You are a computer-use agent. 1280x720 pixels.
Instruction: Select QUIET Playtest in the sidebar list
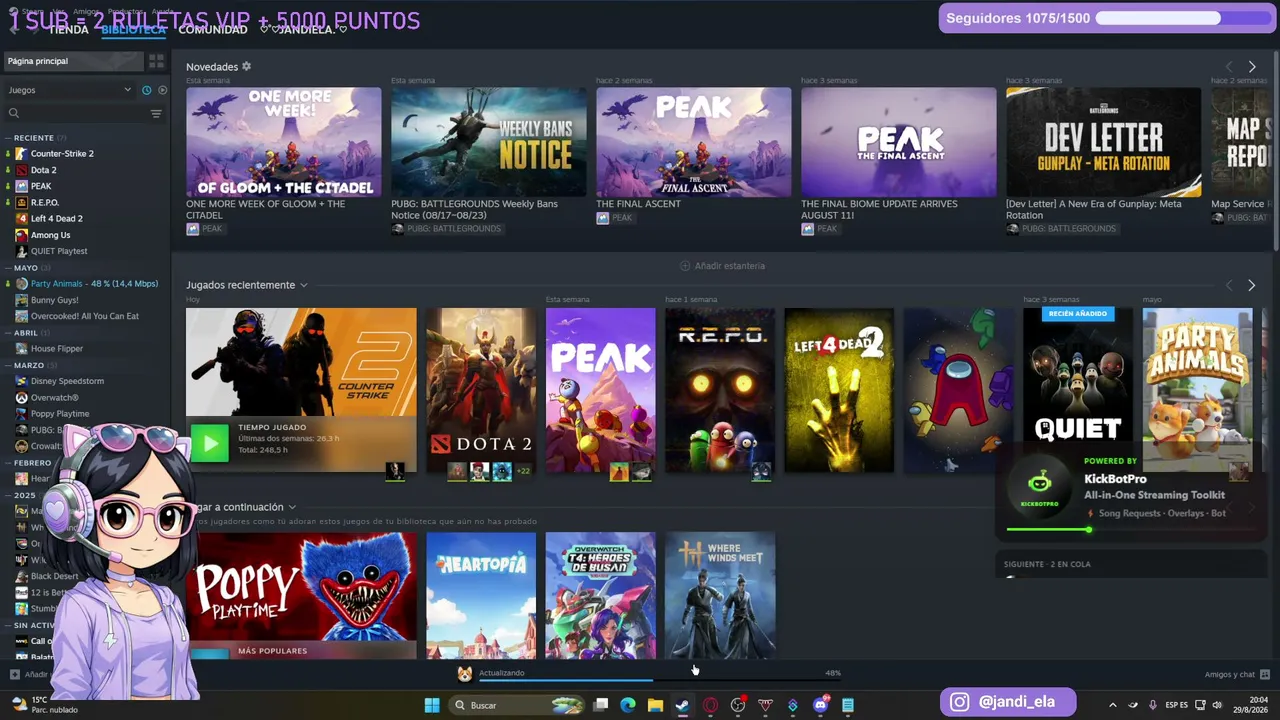pos(59,251)
